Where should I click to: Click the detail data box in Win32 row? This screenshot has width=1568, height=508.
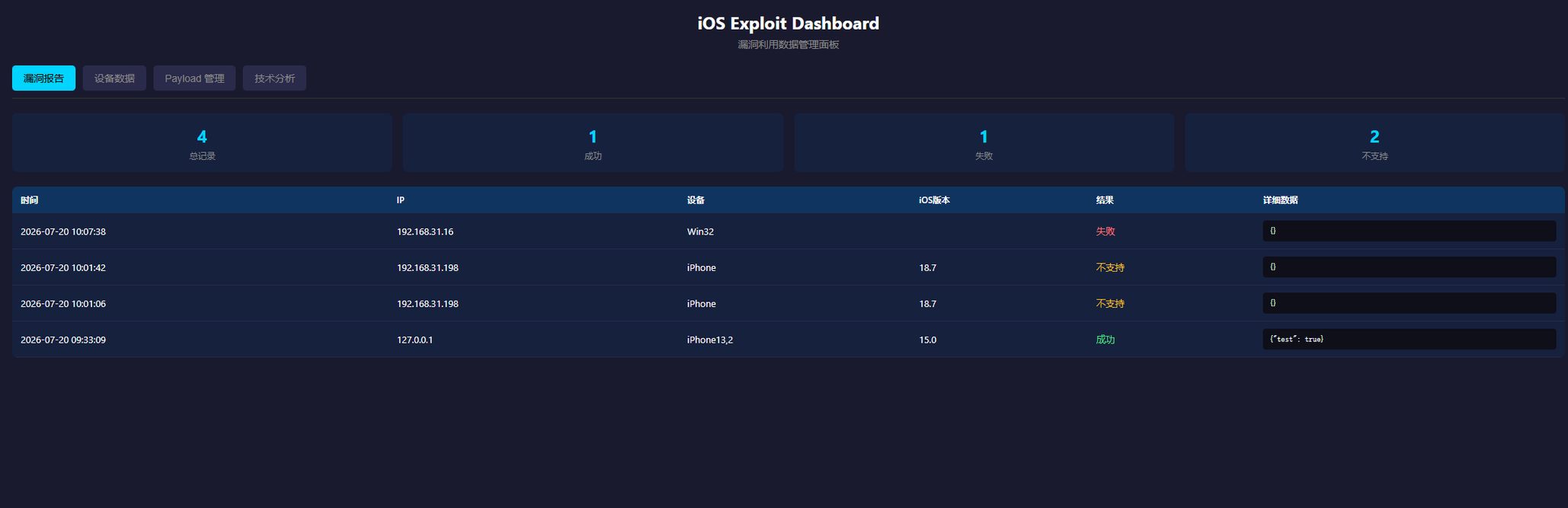pyautogui.click(x=1409, y=231)
